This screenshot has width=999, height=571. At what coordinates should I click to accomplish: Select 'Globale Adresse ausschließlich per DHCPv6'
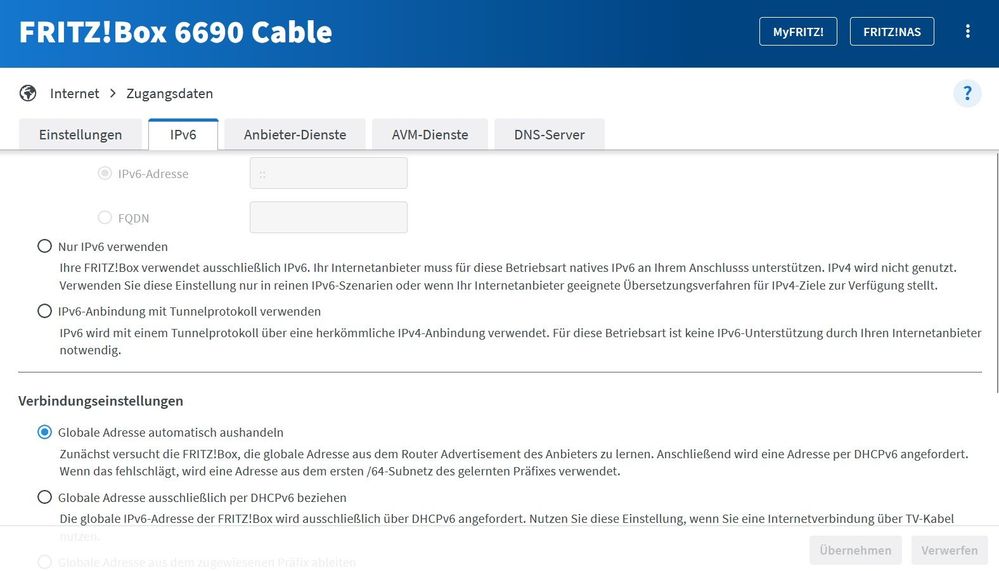[44, 497]
